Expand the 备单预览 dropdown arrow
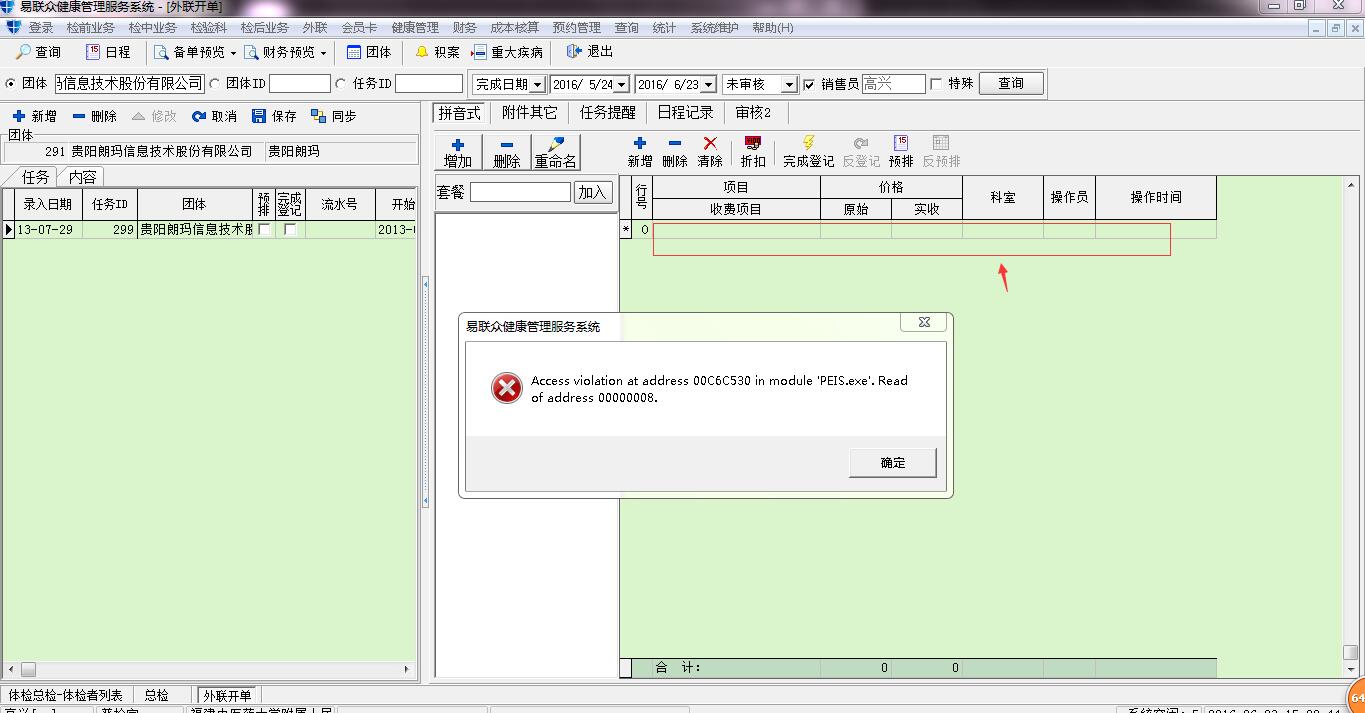 click(233, 53)
